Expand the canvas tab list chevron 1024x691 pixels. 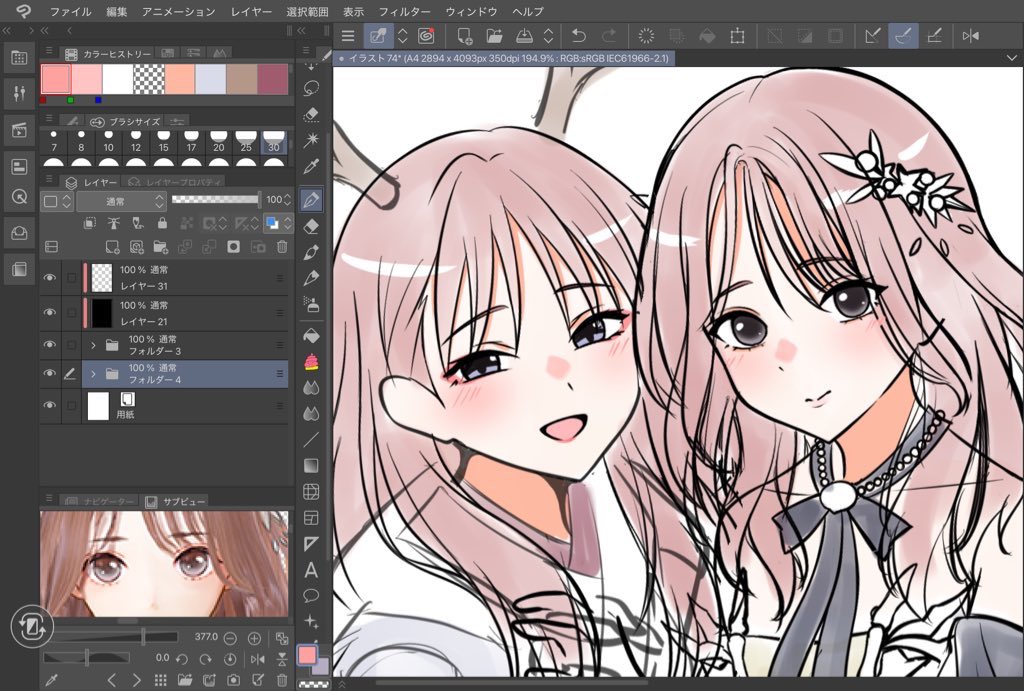pos(1012,58)
